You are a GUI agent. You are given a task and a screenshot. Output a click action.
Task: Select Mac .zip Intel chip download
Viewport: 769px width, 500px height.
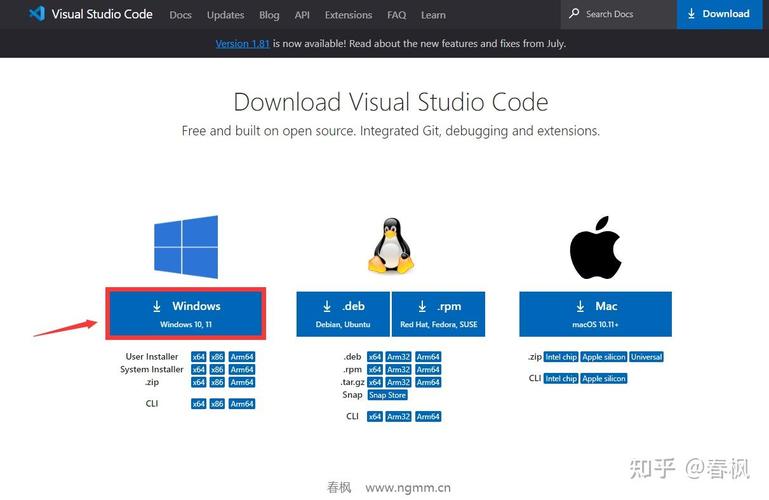[x=561, y=357]
